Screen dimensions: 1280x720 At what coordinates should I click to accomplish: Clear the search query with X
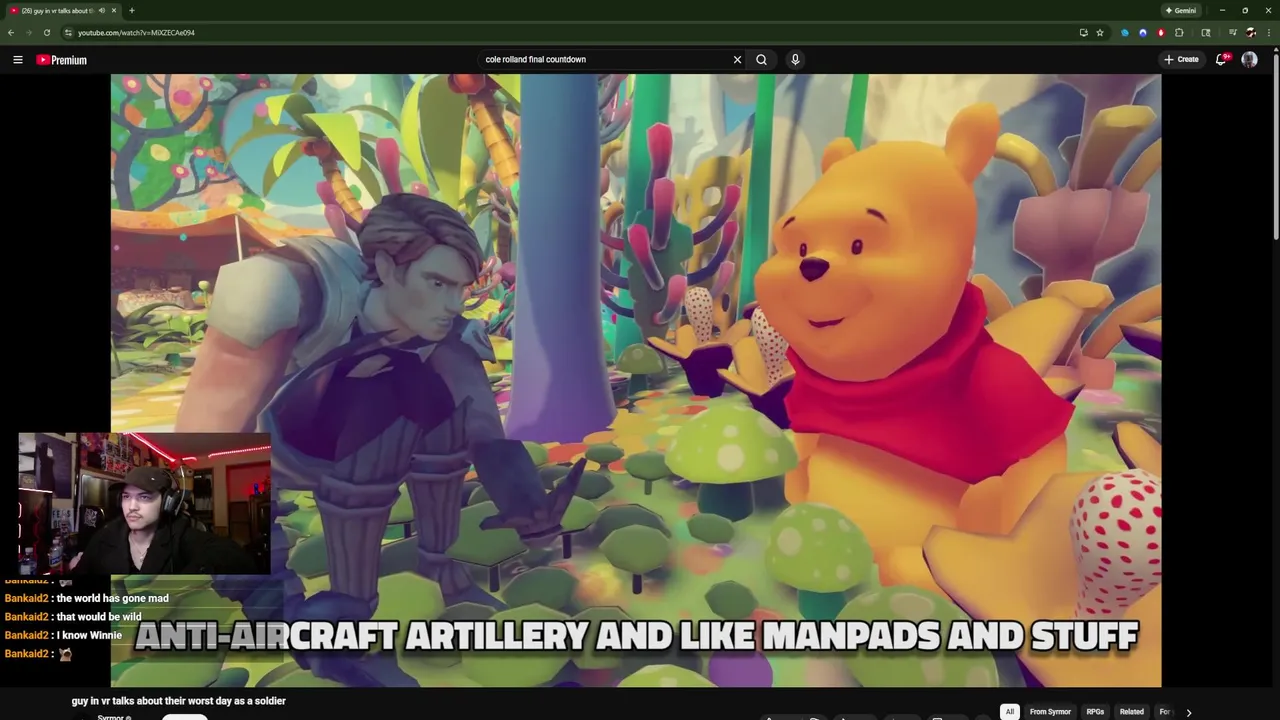click(737, 59)
